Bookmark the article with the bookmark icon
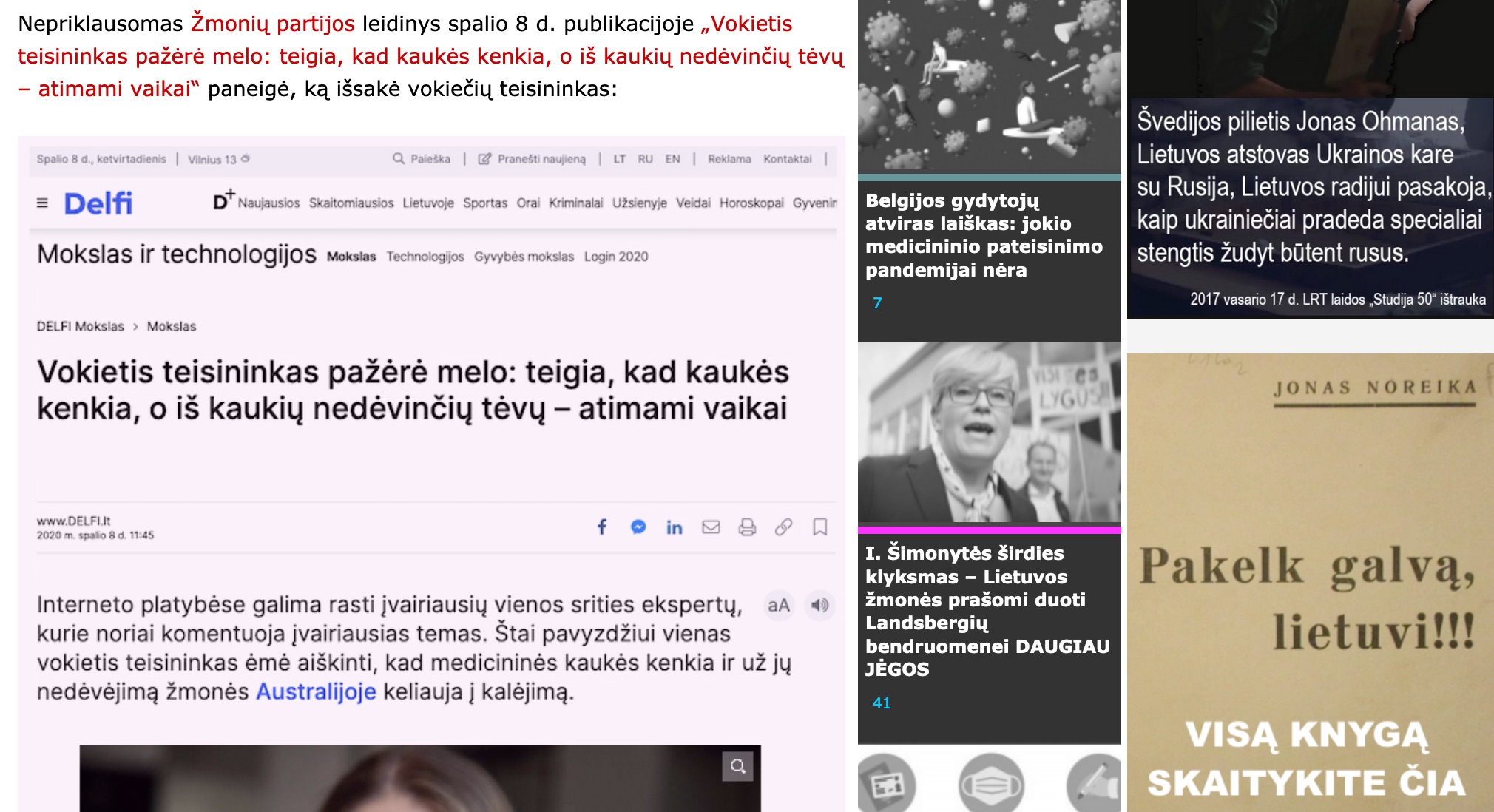The height and width of the screenshot is (812, 1494). pyautogui.click(x=819, y=527)
